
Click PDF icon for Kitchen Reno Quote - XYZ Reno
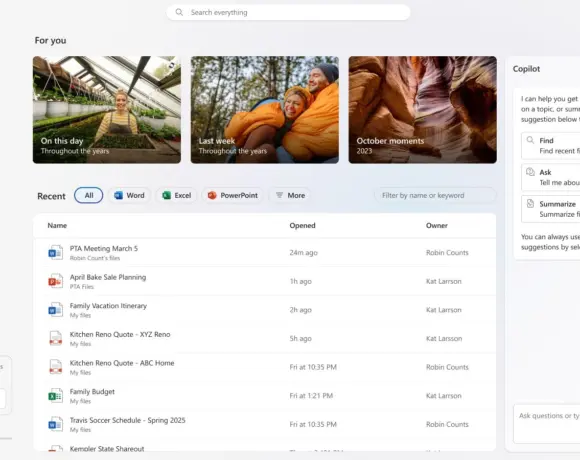tap(55, 338)
